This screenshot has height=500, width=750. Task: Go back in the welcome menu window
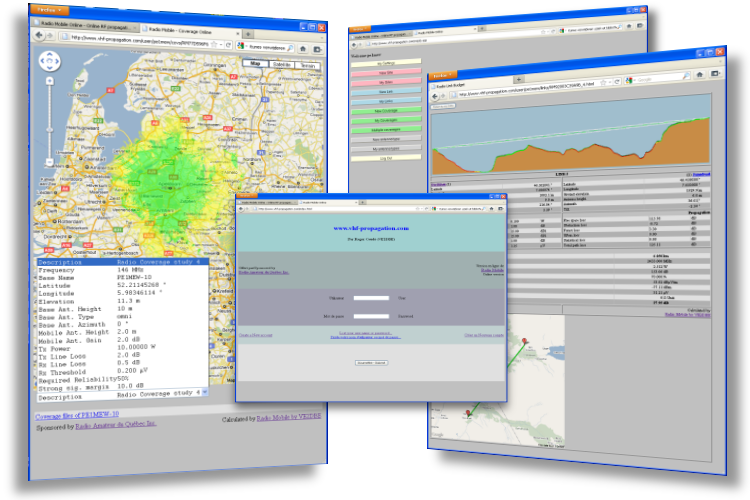[354, 44]
